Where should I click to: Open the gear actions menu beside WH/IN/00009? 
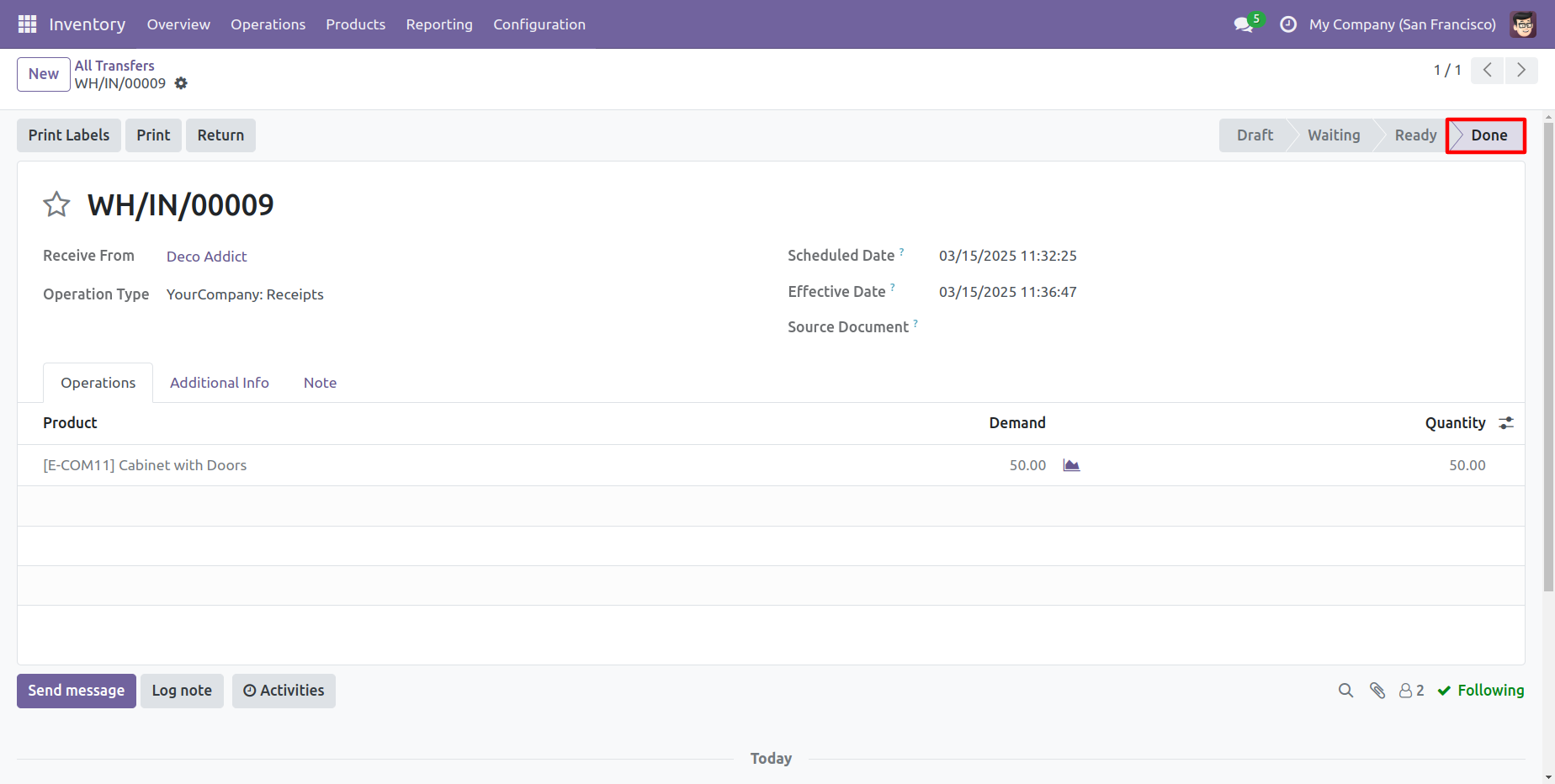click(181, 83)
